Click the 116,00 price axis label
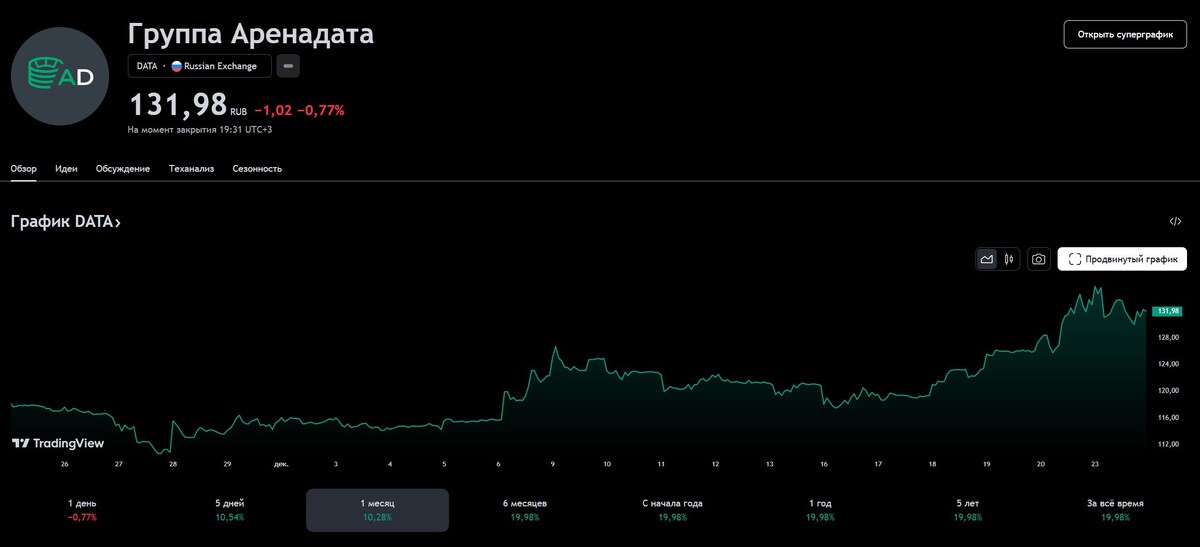1200x547 pixels. [x=1168, y=417]
